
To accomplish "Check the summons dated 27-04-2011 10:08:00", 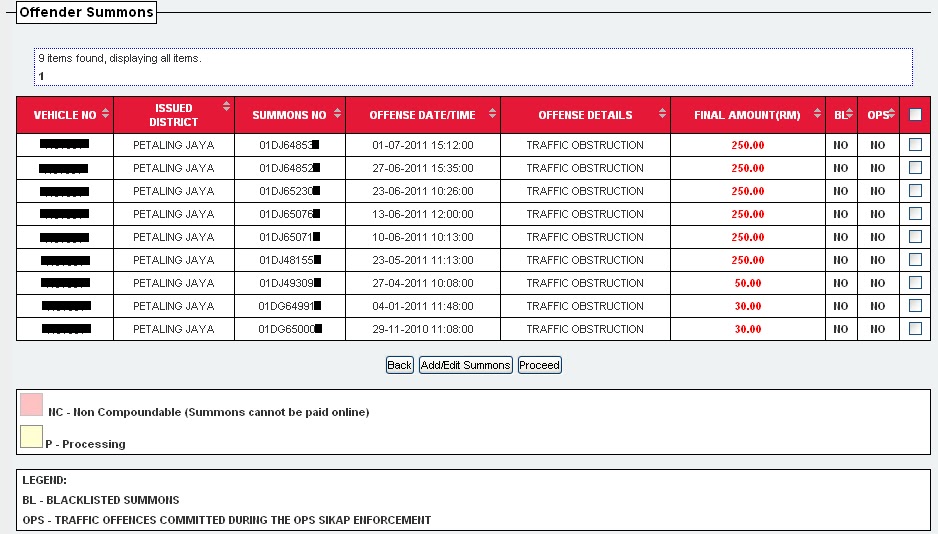I will 915,282.
